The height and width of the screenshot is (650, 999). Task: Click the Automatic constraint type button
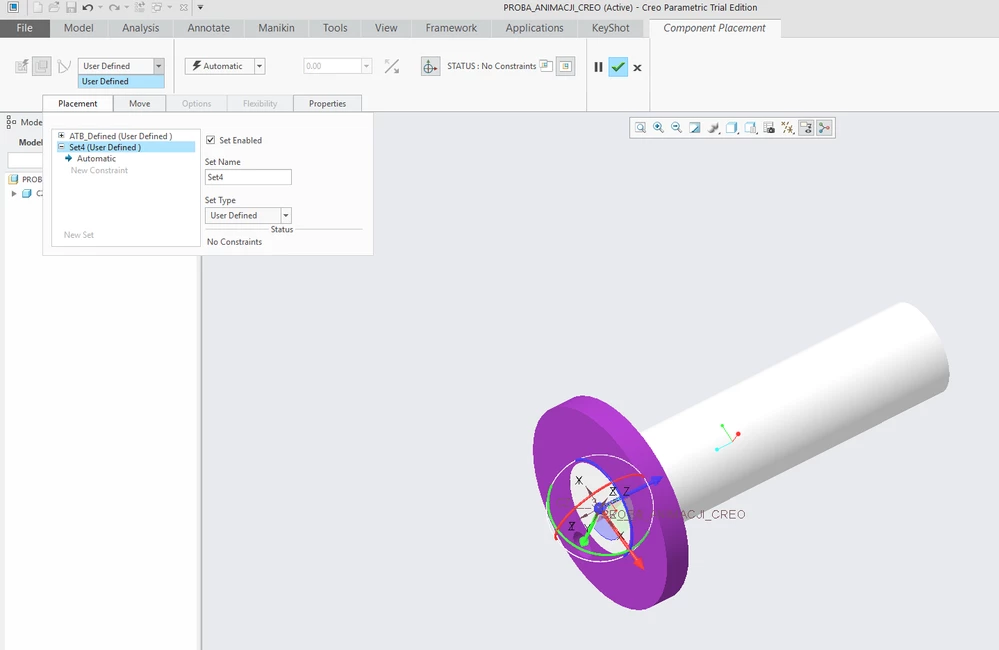[x=220, y=66]
